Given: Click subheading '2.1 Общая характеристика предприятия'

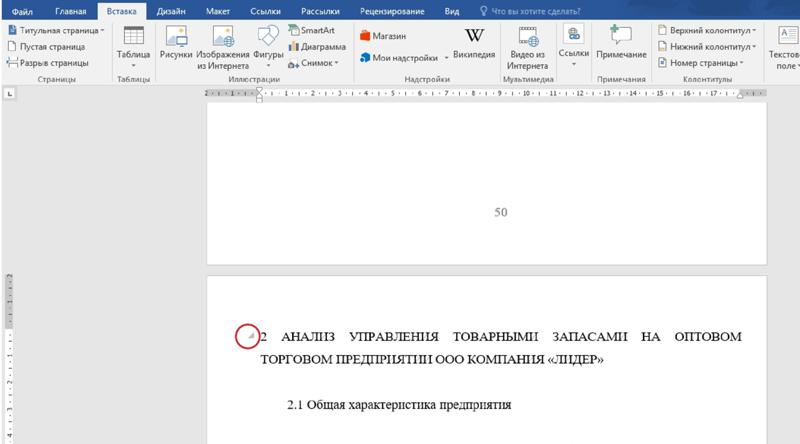Looking at the screenshot, I should coord(399,405).
